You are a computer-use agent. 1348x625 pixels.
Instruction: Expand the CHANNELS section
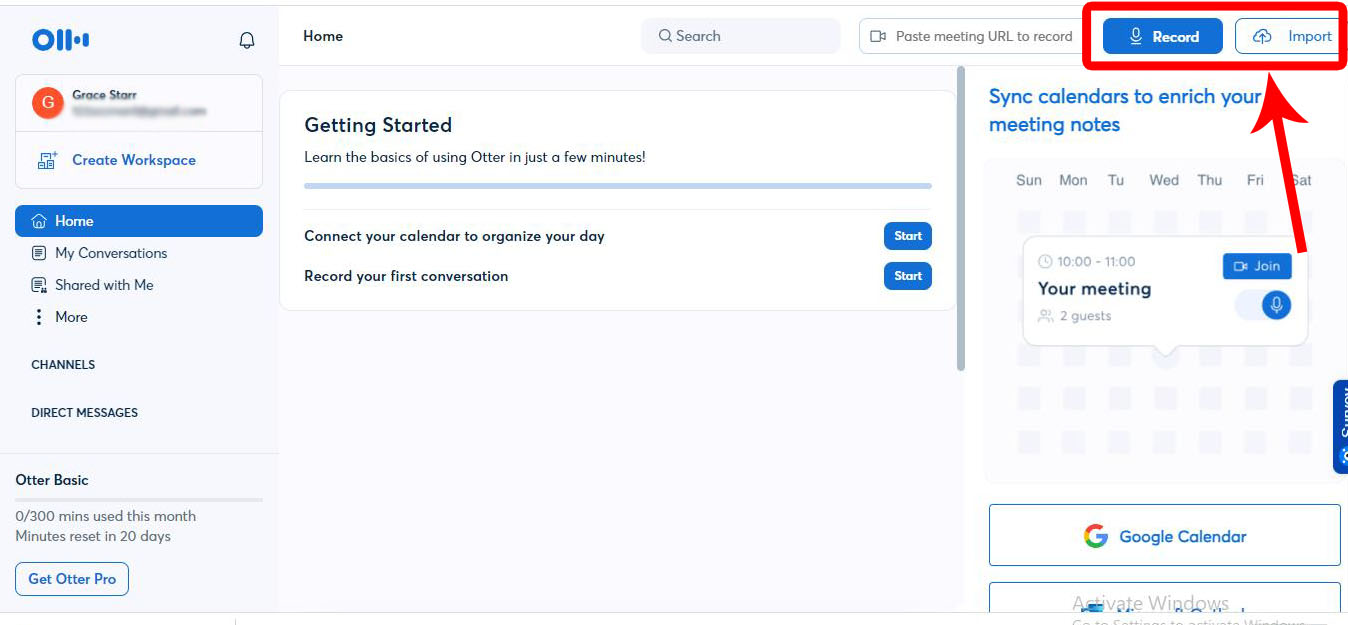[x=63, y=365]
